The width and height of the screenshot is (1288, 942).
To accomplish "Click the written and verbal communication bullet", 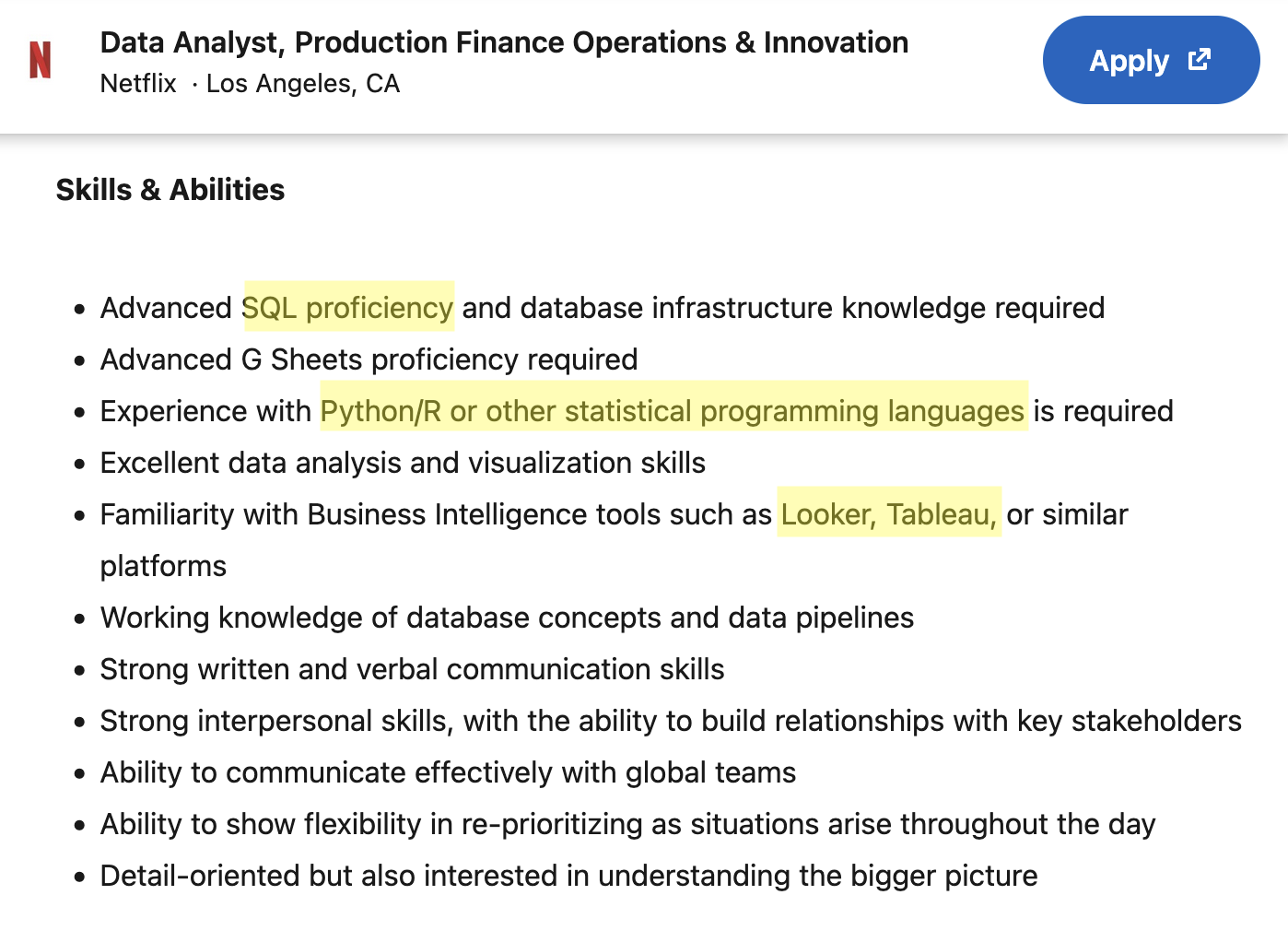I will 412,669.
